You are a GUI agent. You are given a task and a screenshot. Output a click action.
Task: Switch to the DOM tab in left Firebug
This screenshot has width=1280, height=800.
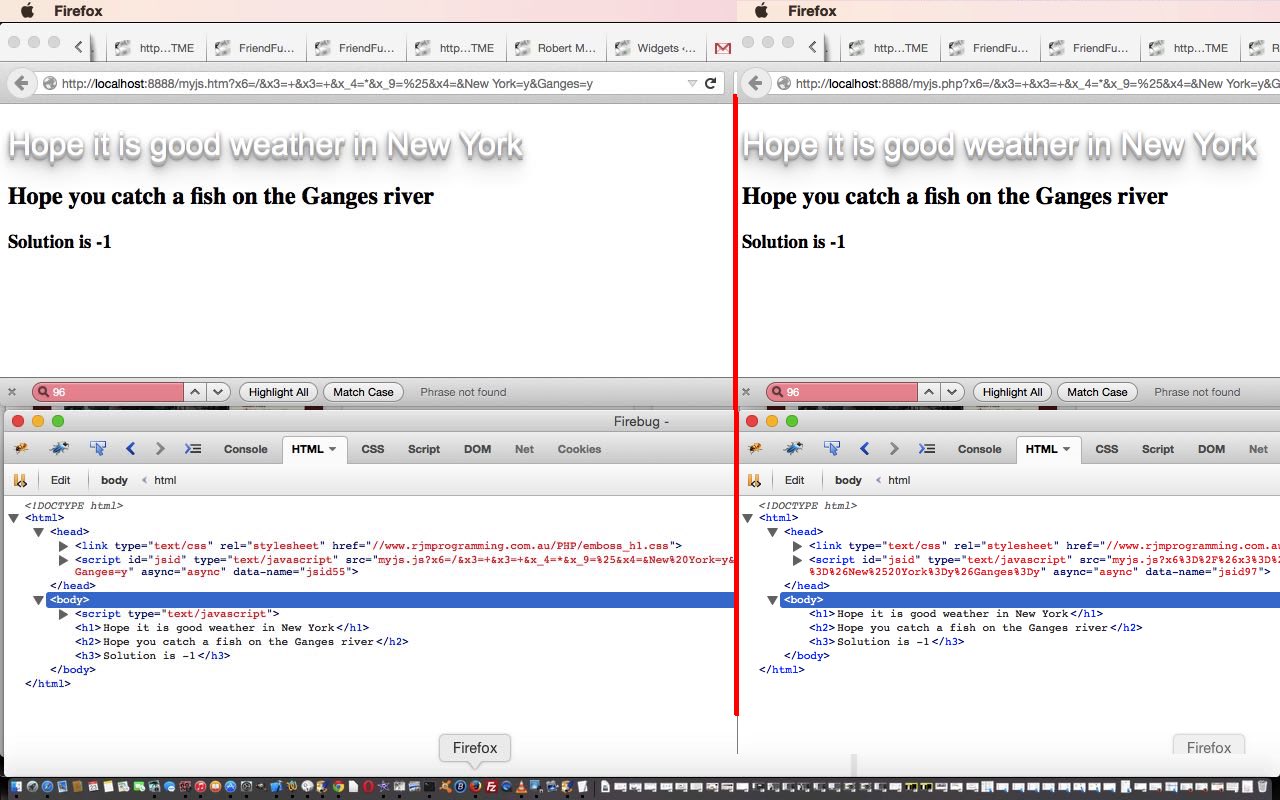coord(478,449)
